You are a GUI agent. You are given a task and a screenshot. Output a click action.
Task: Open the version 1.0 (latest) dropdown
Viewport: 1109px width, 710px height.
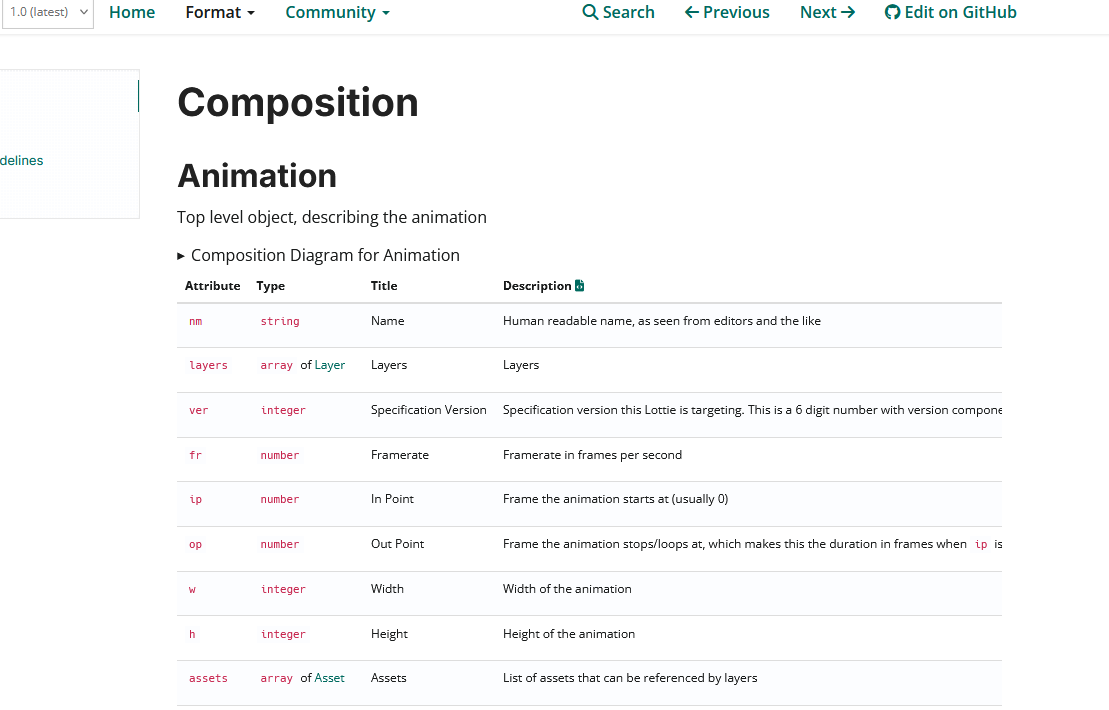(47, 13)
